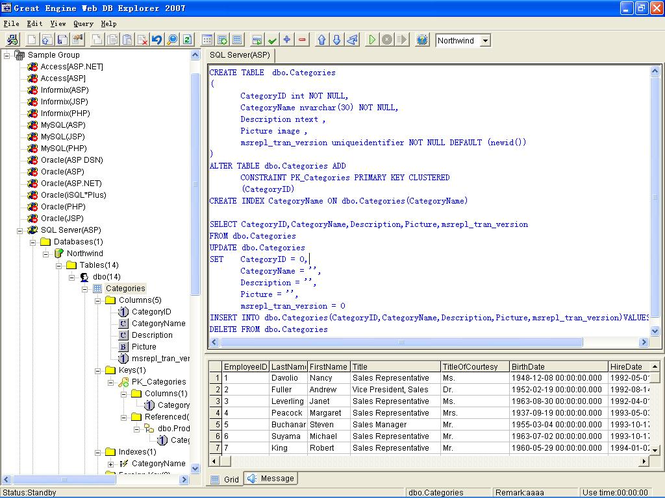Open the File menu
The height and width of the screenshot is (498, 665).
click(x=11, y=24)
